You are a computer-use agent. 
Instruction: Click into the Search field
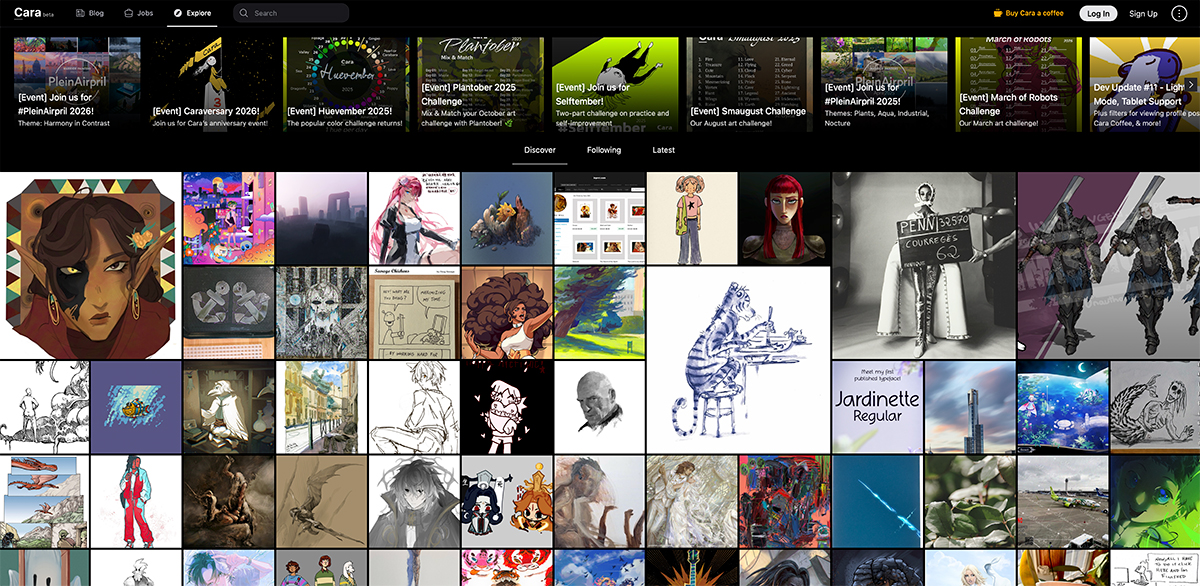coord(291,13)
